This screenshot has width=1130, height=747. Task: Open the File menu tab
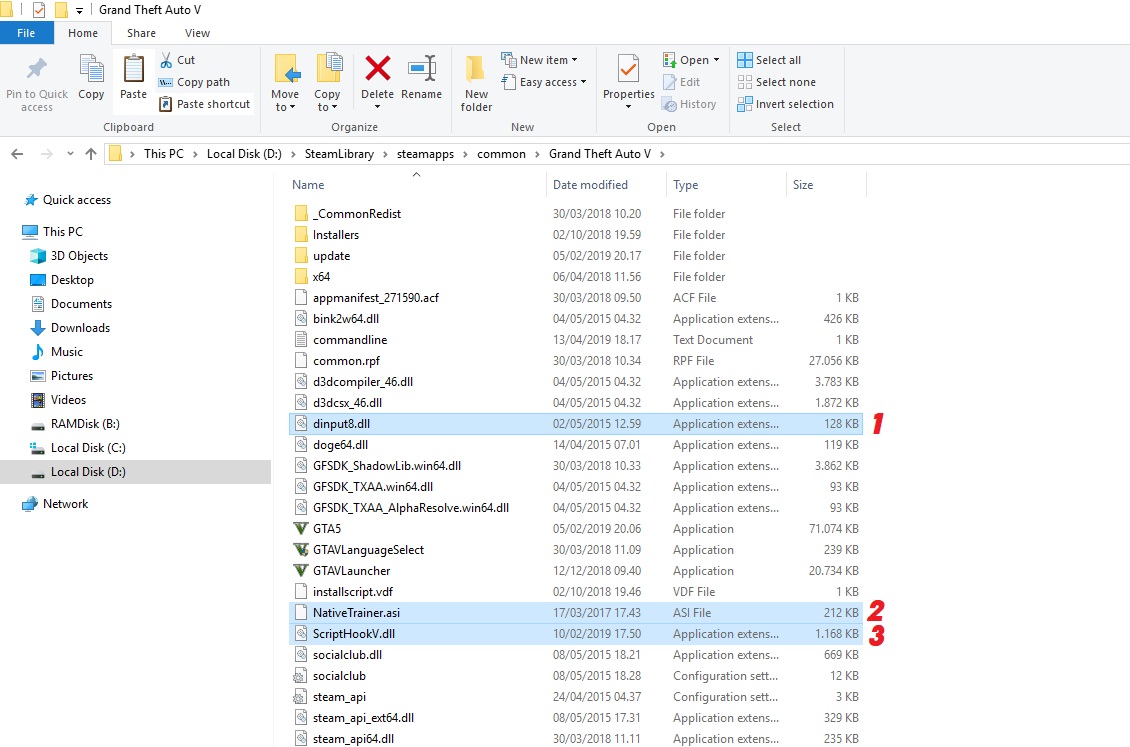click(x=26, y=33)
